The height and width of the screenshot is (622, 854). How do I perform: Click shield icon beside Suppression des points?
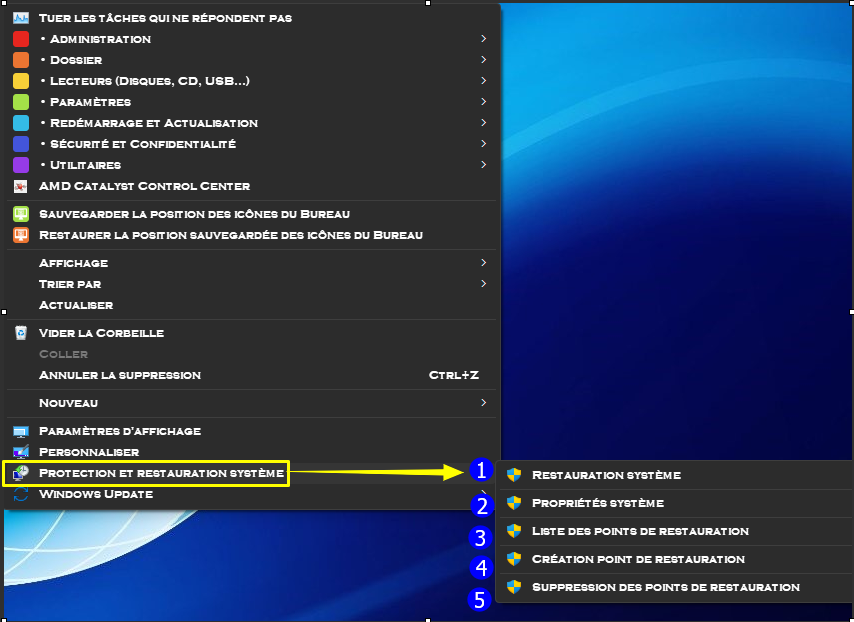coord(514,587)
